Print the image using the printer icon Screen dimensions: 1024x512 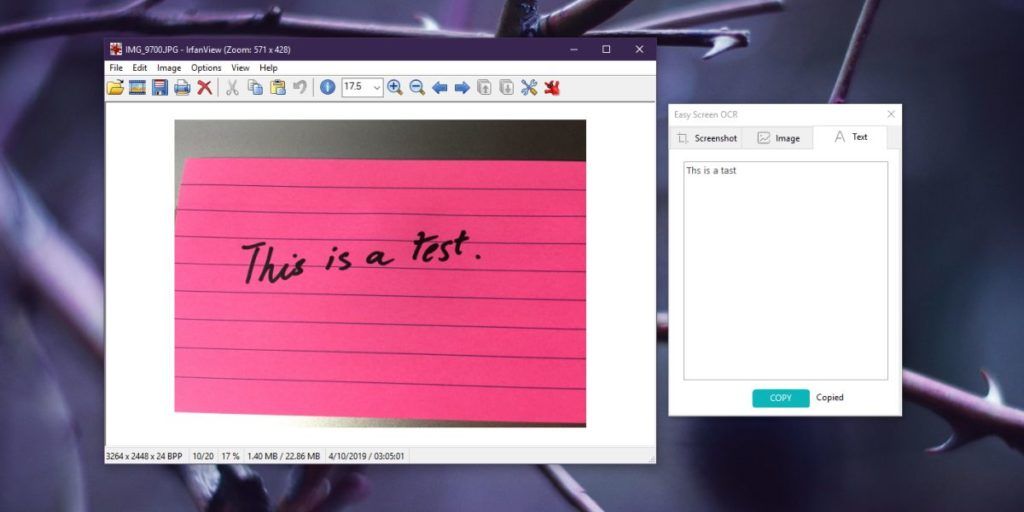pos(182,88)
